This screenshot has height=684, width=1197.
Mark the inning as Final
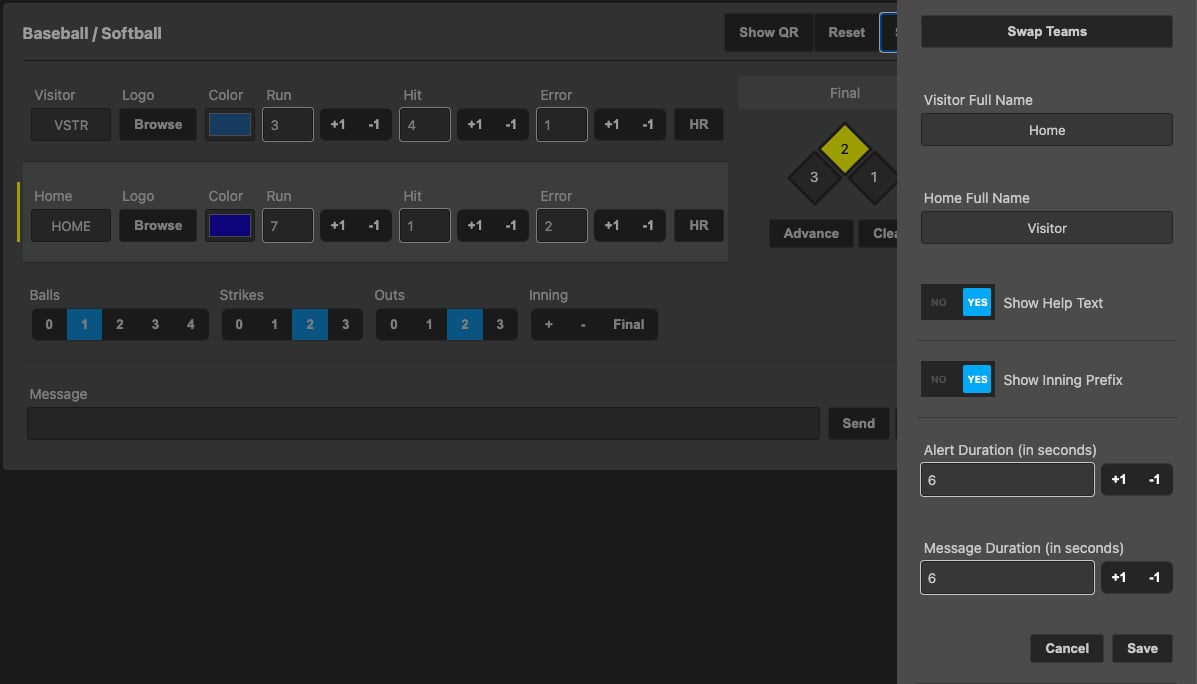tap(628, 324)
